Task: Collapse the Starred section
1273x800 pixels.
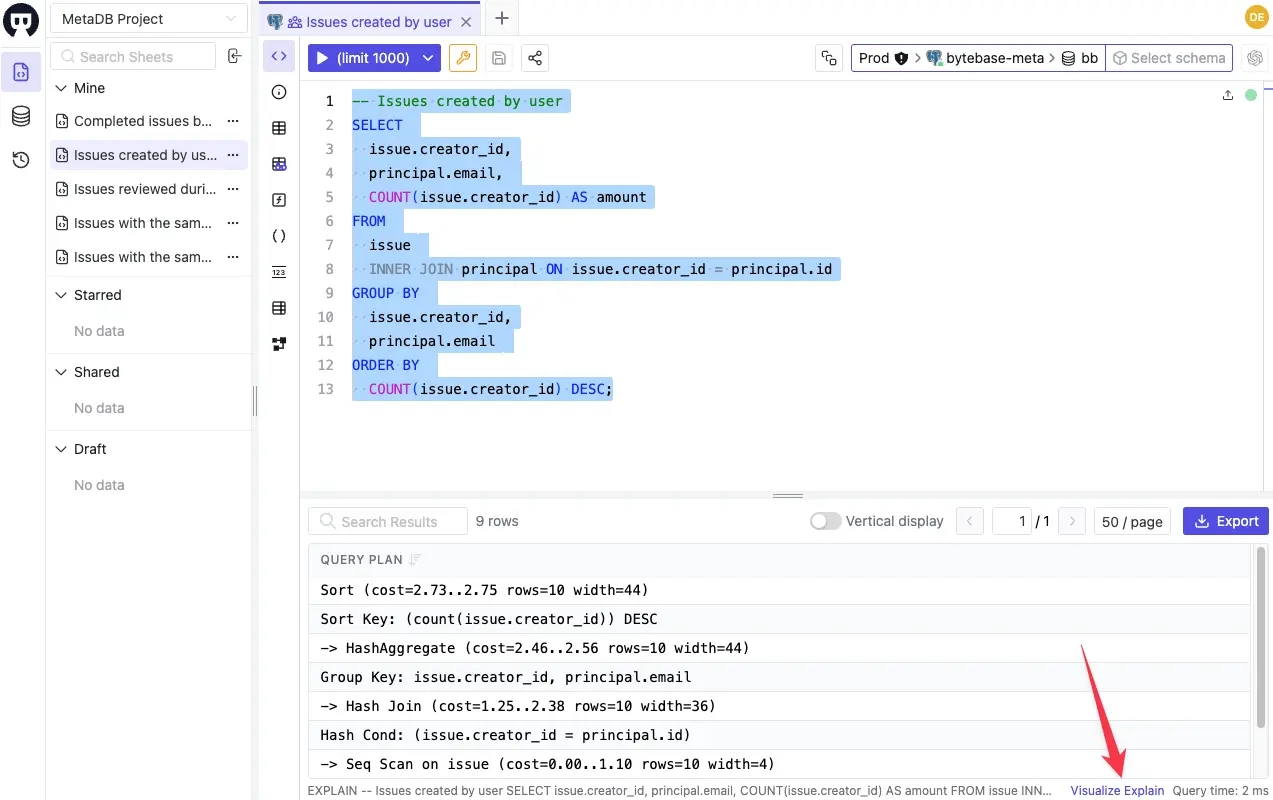Action: (x=60, y=295)
